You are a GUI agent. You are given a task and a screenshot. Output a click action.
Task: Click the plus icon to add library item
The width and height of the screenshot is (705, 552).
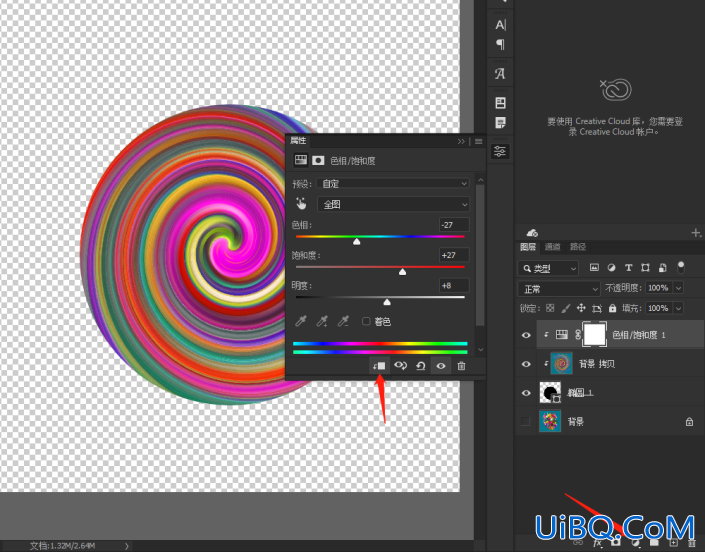pyautogui.click(x=696, y=232)
